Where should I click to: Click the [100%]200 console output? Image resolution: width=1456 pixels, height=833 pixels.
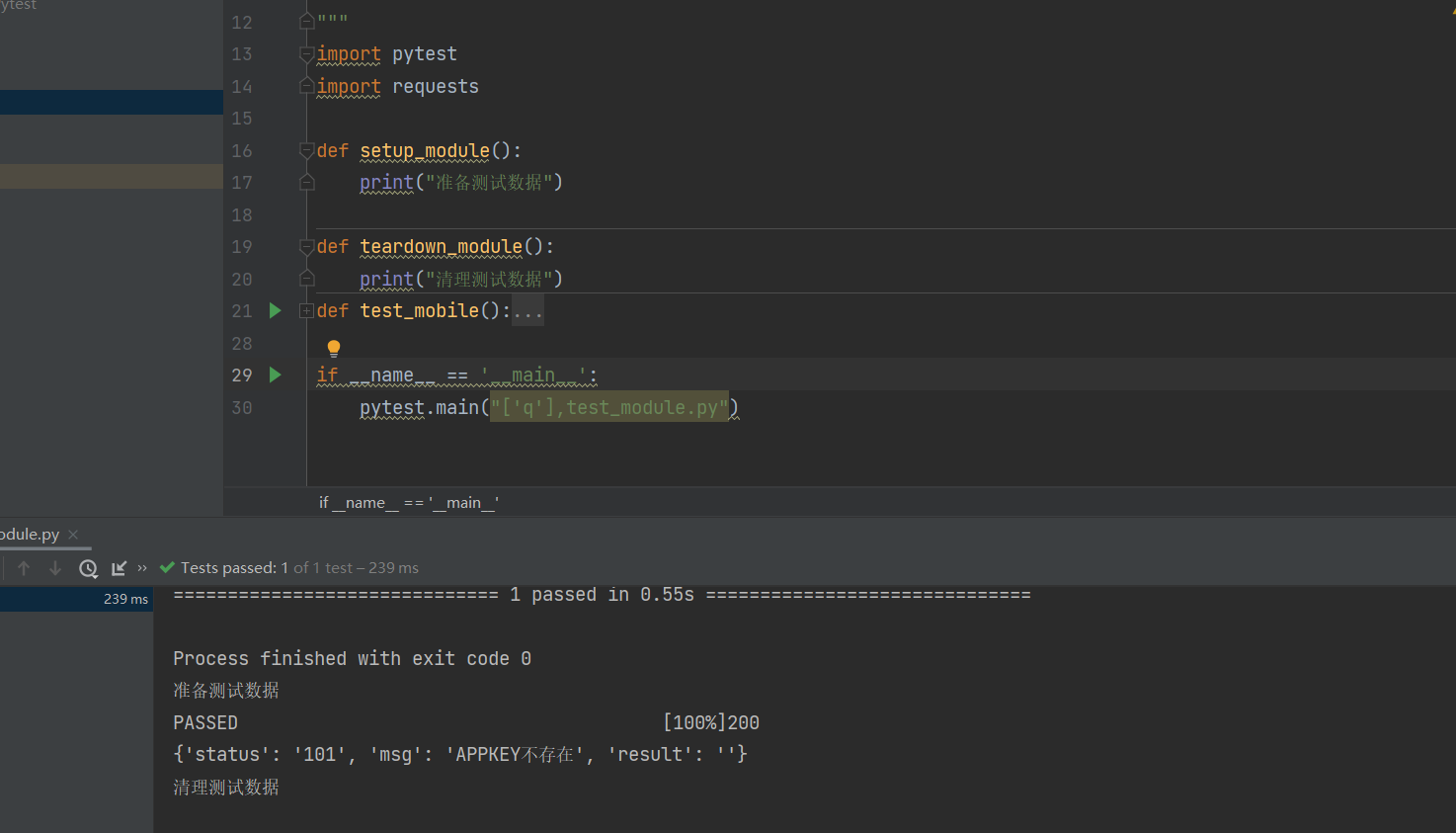coord(711,722)
